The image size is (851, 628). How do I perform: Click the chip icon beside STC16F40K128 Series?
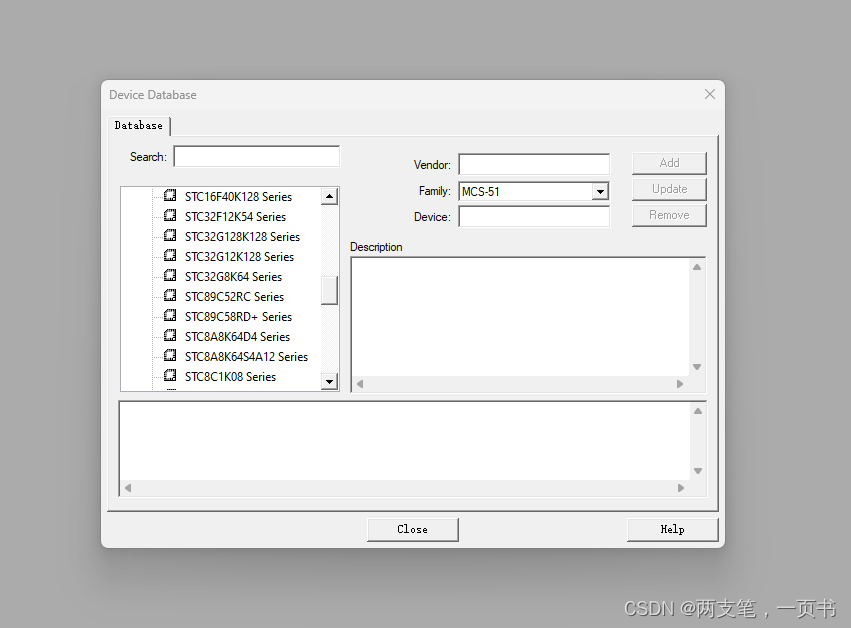click(x=170, y=196)
